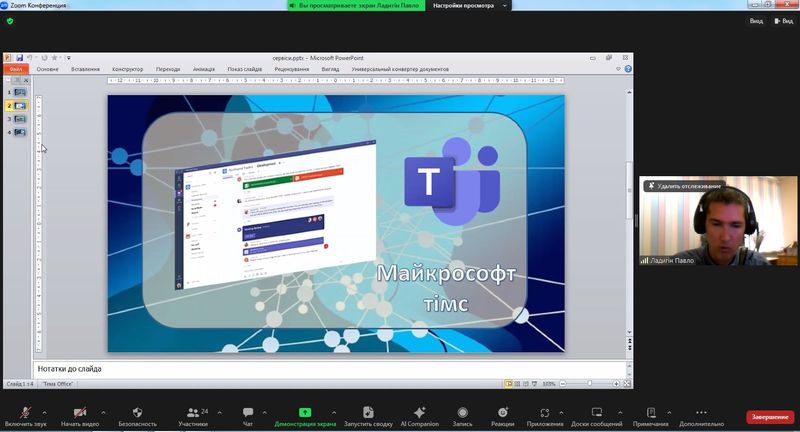The width and height of the screenshot is (800, 432).
Task: Switch to Рецензування ribbon tab
Action: pos(291,69)
